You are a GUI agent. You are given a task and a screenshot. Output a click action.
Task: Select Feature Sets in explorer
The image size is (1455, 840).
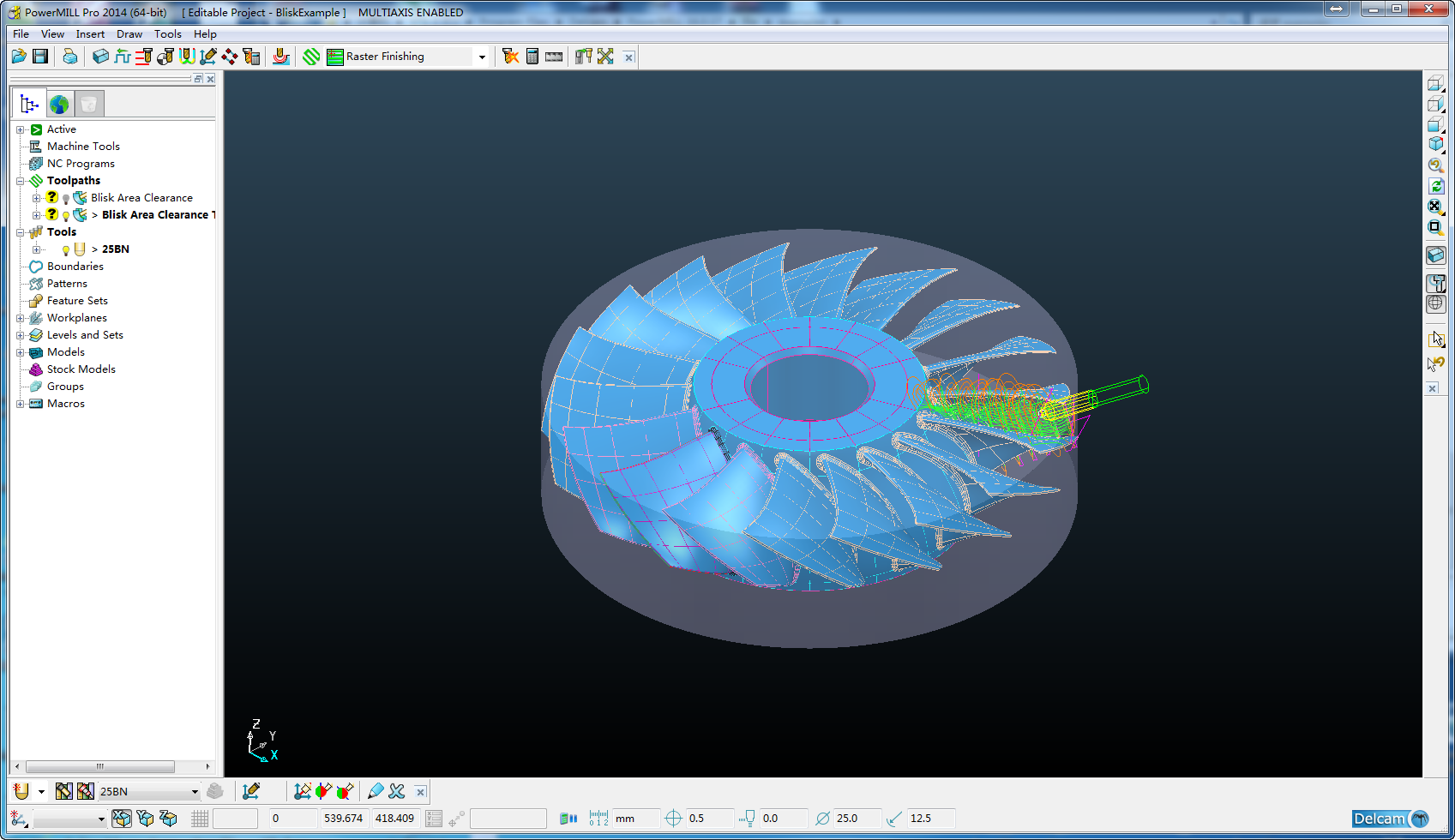click(x=77, y=301)
